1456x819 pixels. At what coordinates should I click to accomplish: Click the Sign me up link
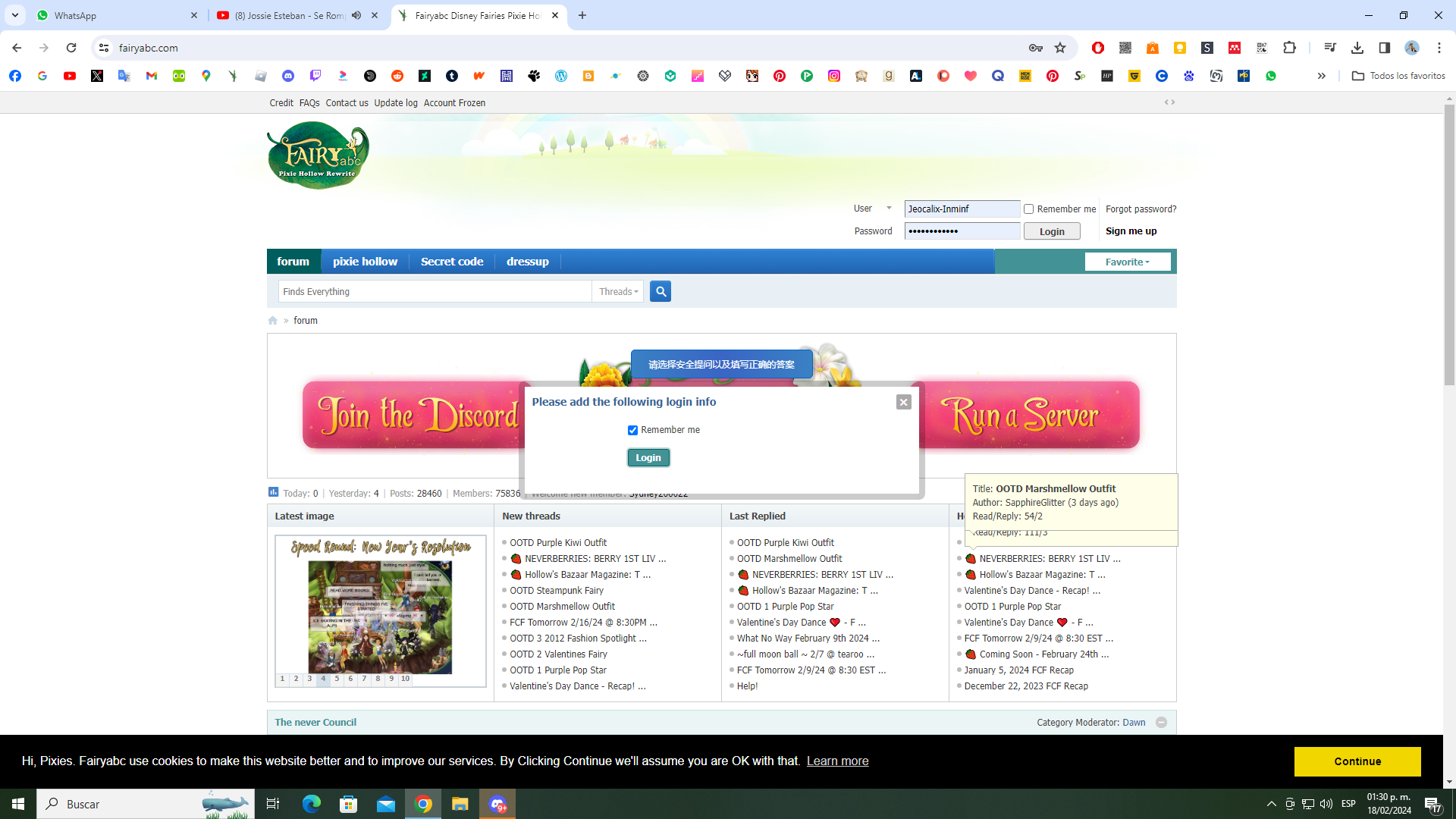pyautogui.click(x=1131, y=231)
